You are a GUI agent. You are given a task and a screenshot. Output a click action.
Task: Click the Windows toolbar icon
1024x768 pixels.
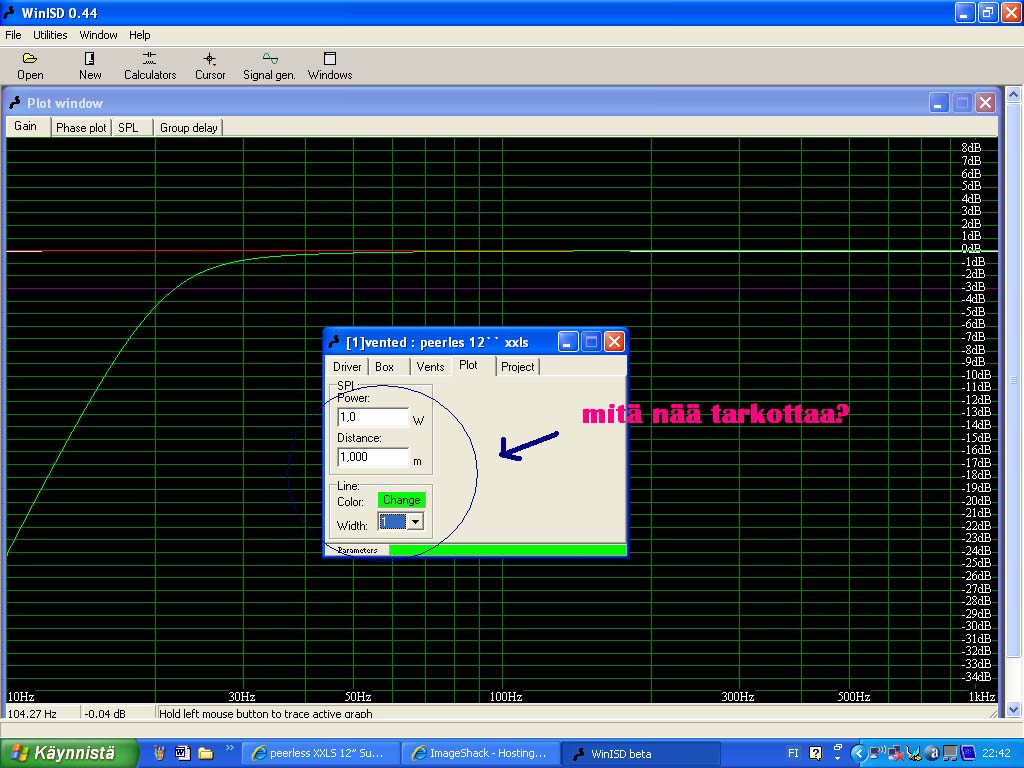click(x=330, y=66)
